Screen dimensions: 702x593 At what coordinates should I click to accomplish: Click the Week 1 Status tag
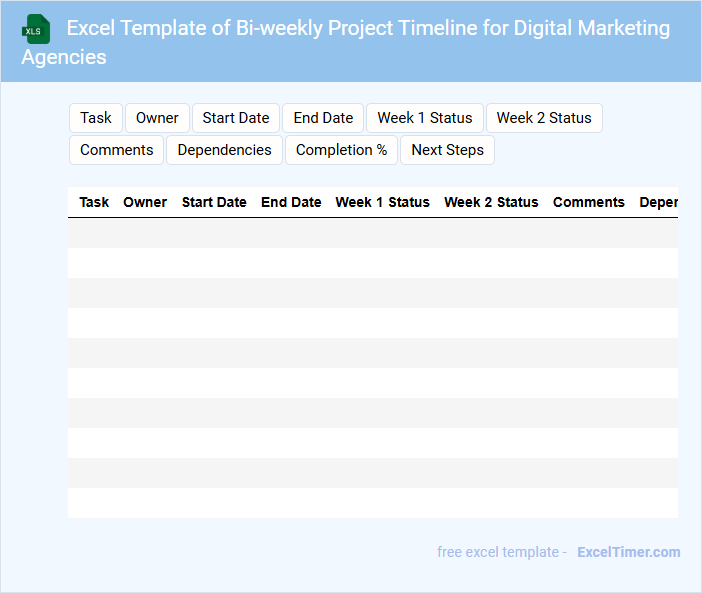click(425, 118)
